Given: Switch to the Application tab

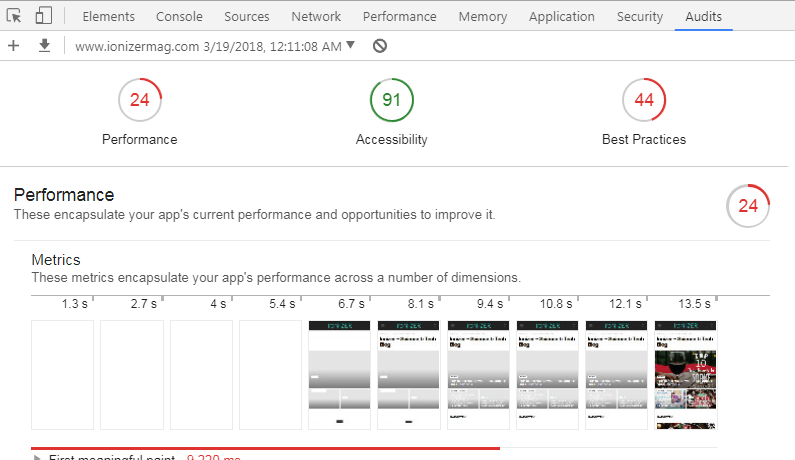Looking at the screenshot, I should coord(562,16).
